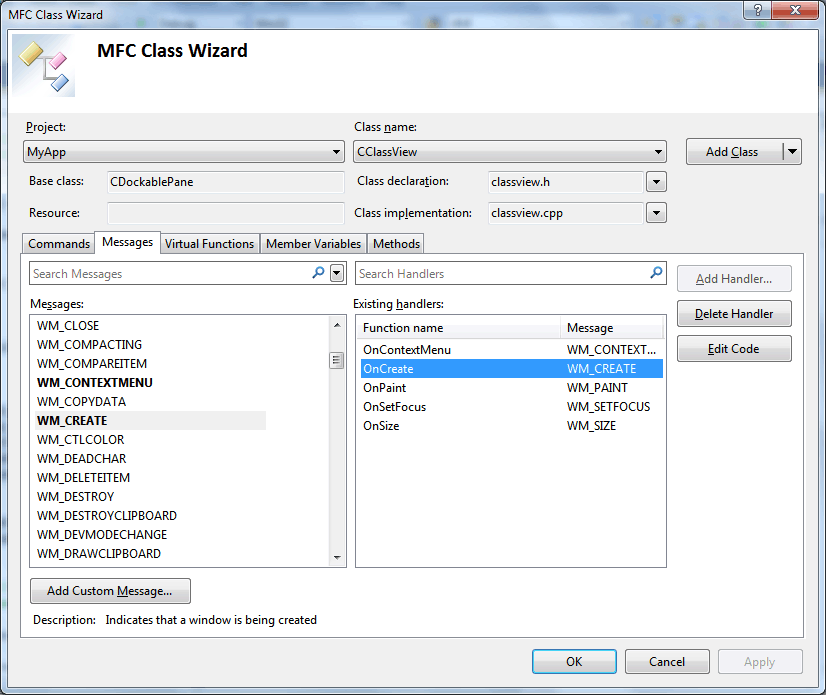Sort by Message column header
Viewport: 826px width, 695px height.
612,328
